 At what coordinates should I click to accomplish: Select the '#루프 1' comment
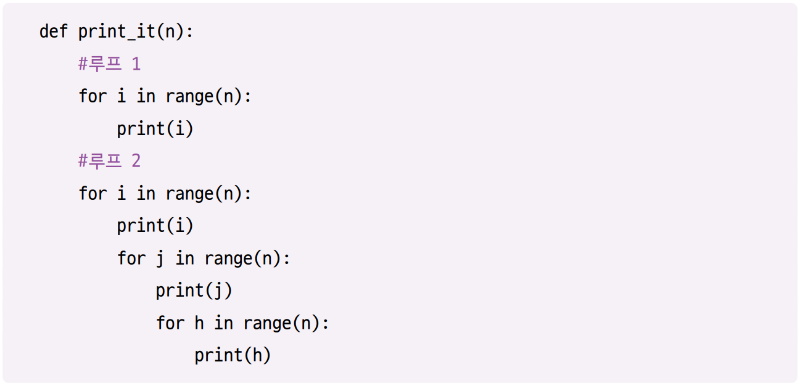pos(110,64)
